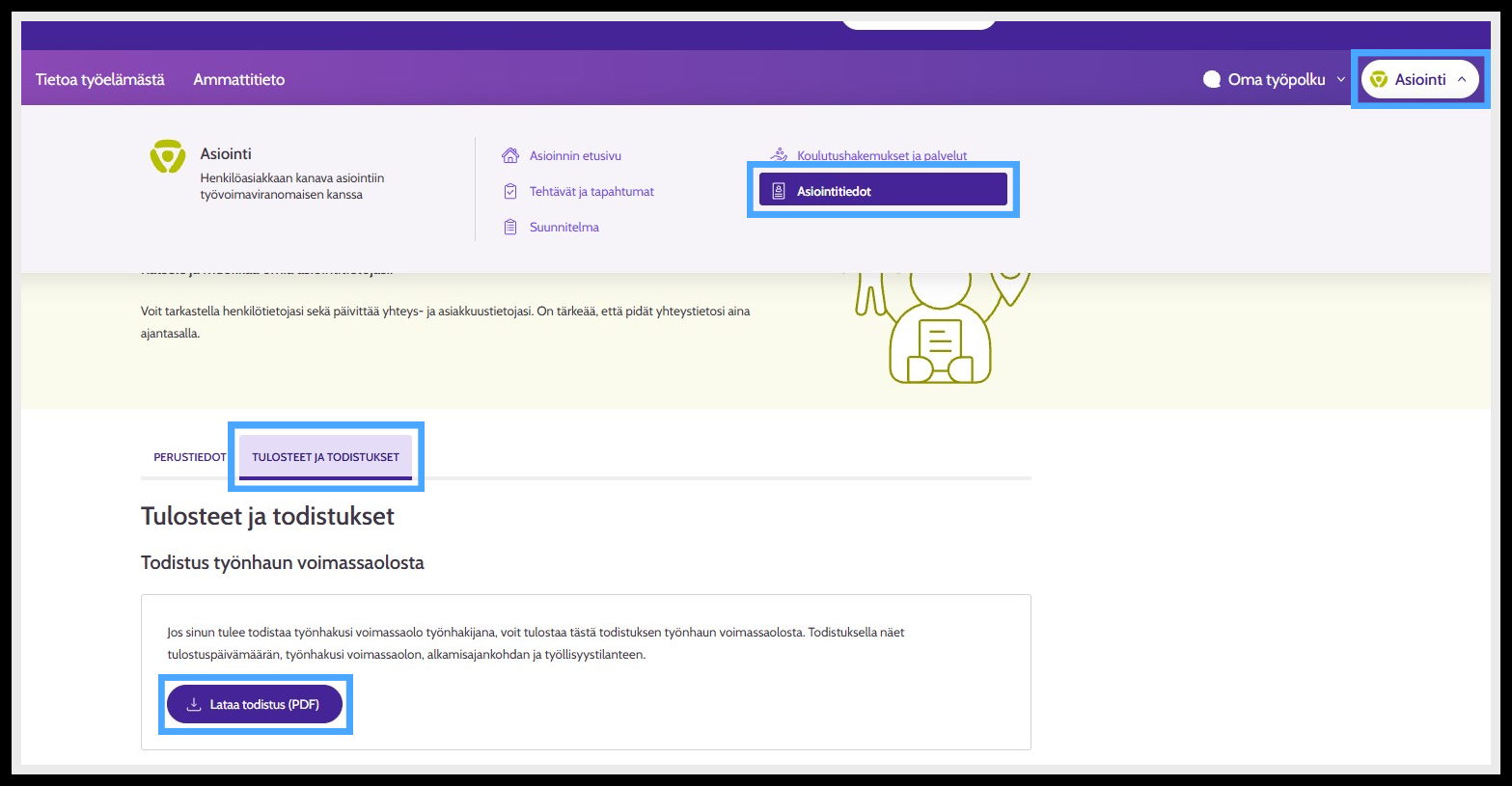Click the checklist icon next to Tehtävät ja tapahtumat
The height and width of the screenshot is (786, 1512).
[510, 191]
